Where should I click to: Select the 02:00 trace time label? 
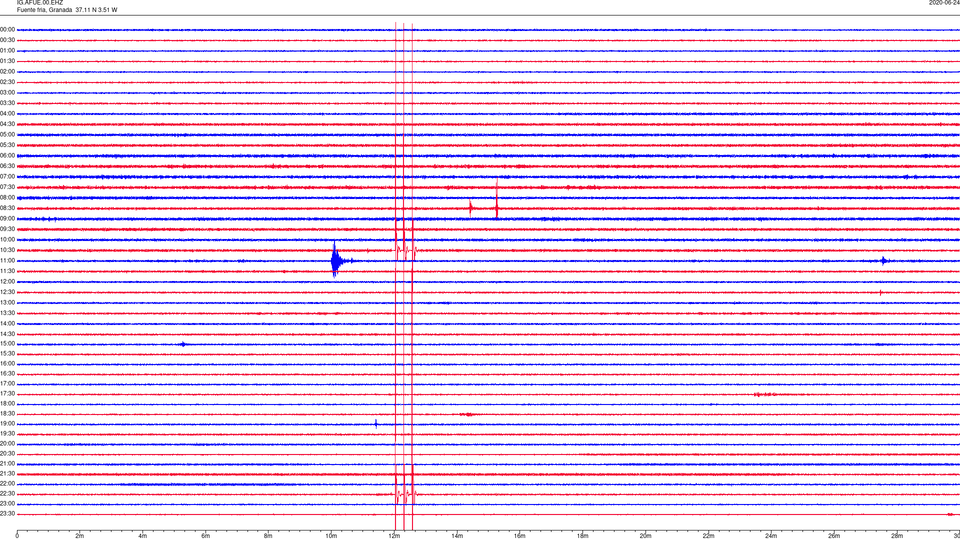click(x=7, y=72)
